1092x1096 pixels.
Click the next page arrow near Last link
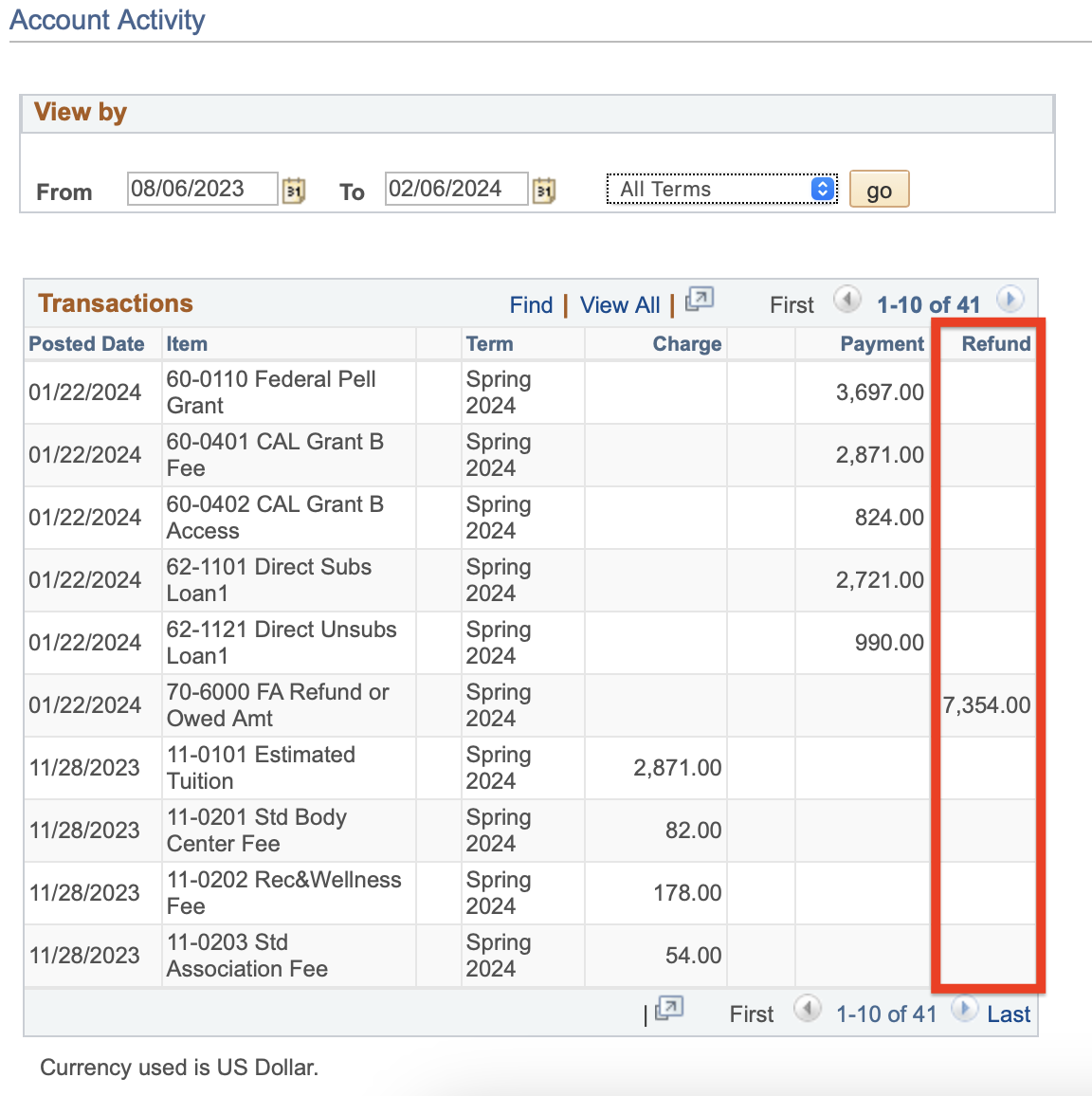point(965,1009)
